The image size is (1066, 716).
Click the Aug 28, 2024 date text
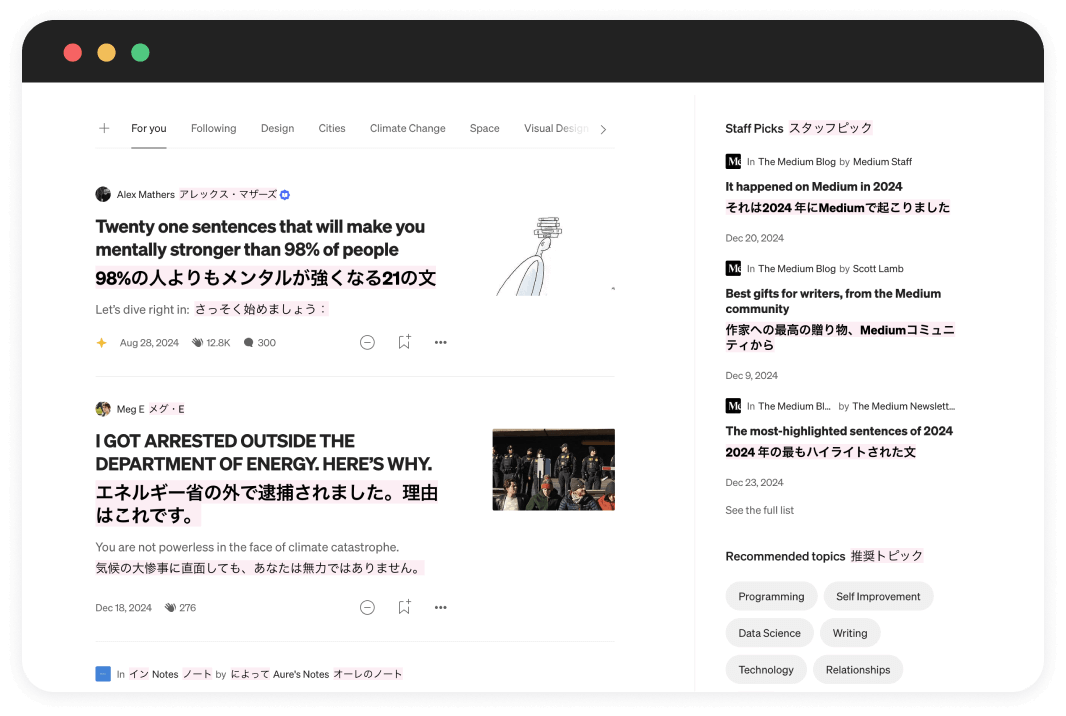[149, 343]
